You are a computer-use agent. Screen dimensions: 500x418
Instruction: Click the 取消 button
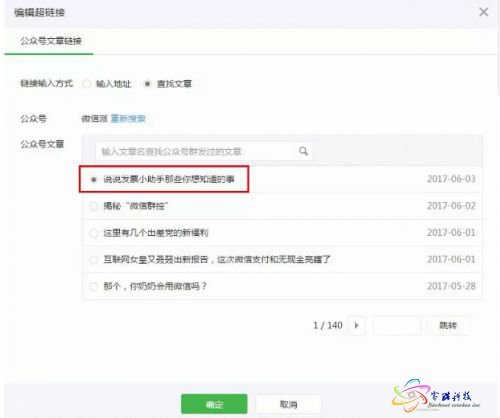(x=288, y=404)
